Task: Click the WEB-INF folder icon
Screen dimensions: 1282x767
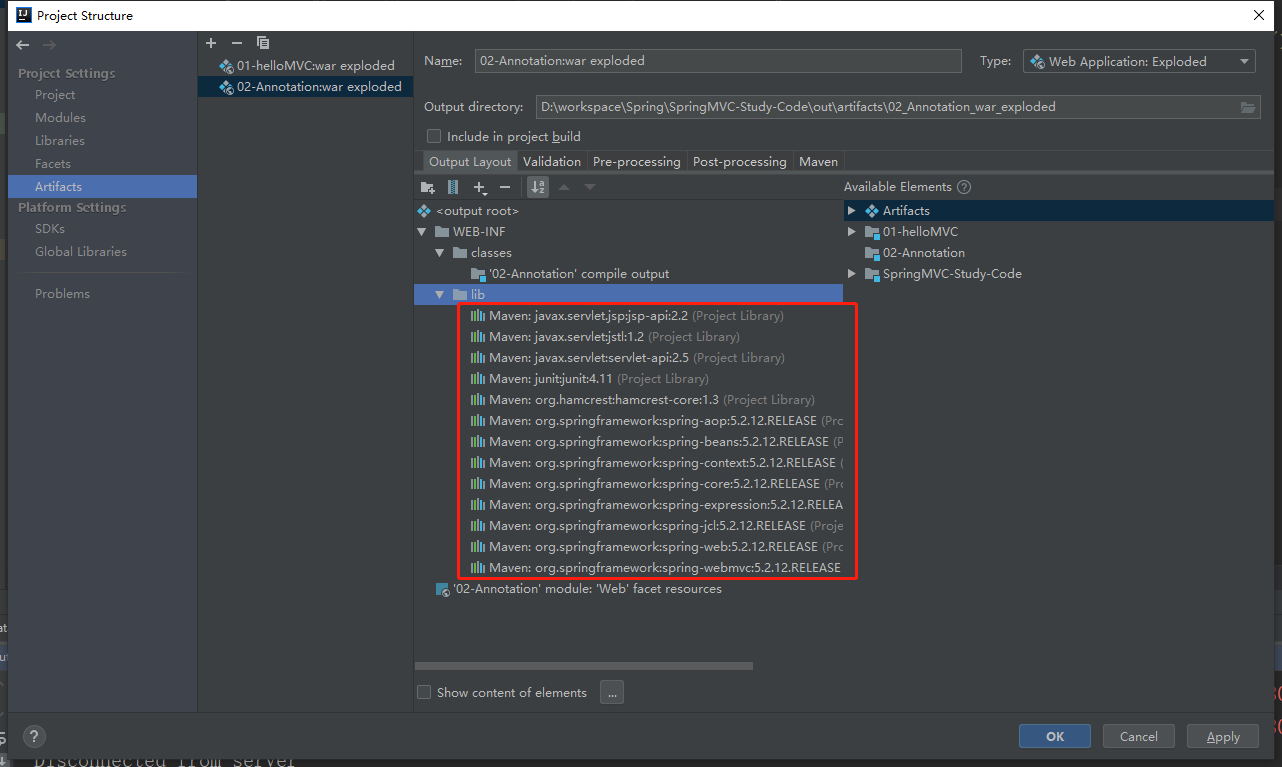Action: pyautogui.click(x=442, y=232)
